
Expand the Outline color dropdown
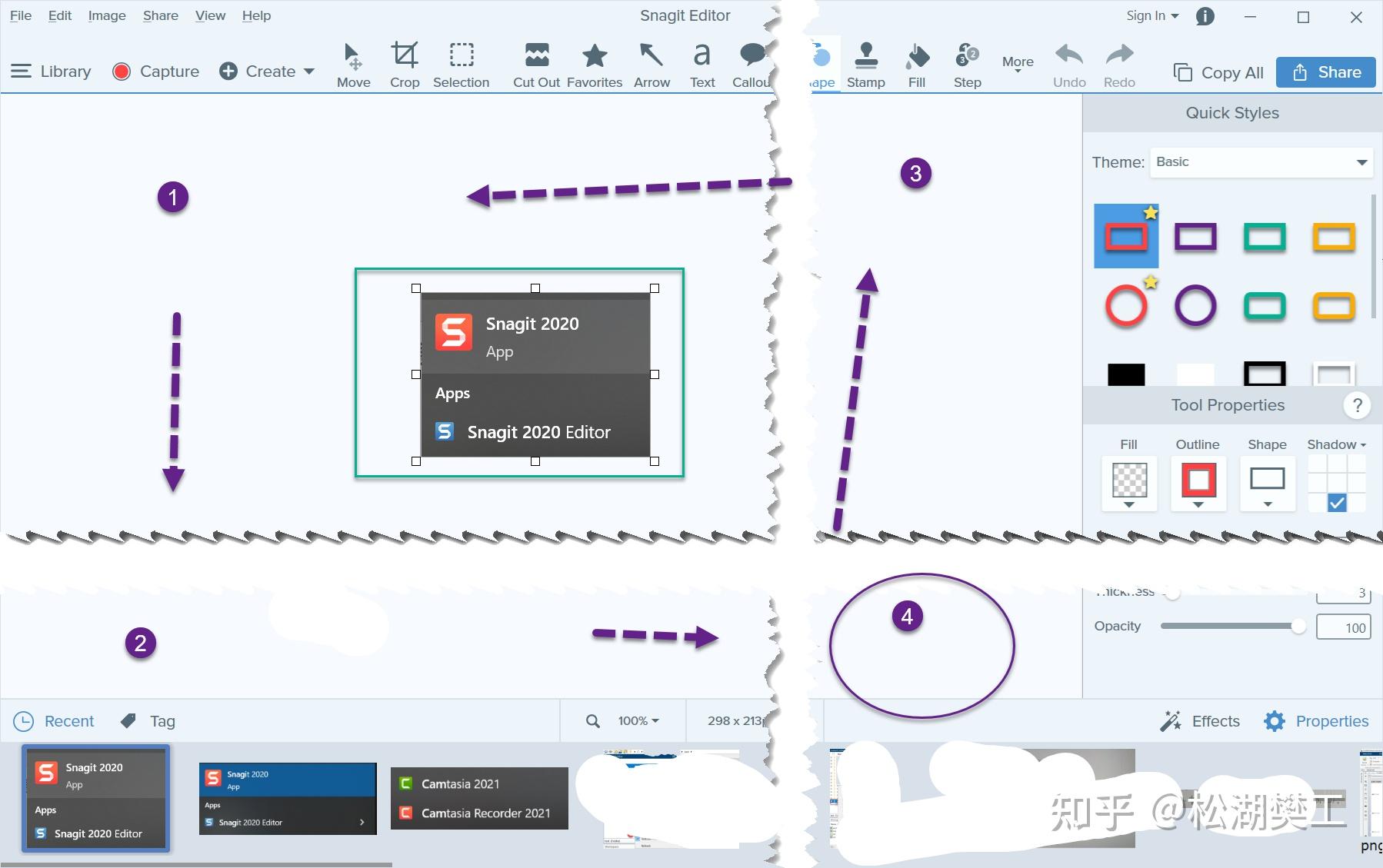click(x=1198, y=504)
